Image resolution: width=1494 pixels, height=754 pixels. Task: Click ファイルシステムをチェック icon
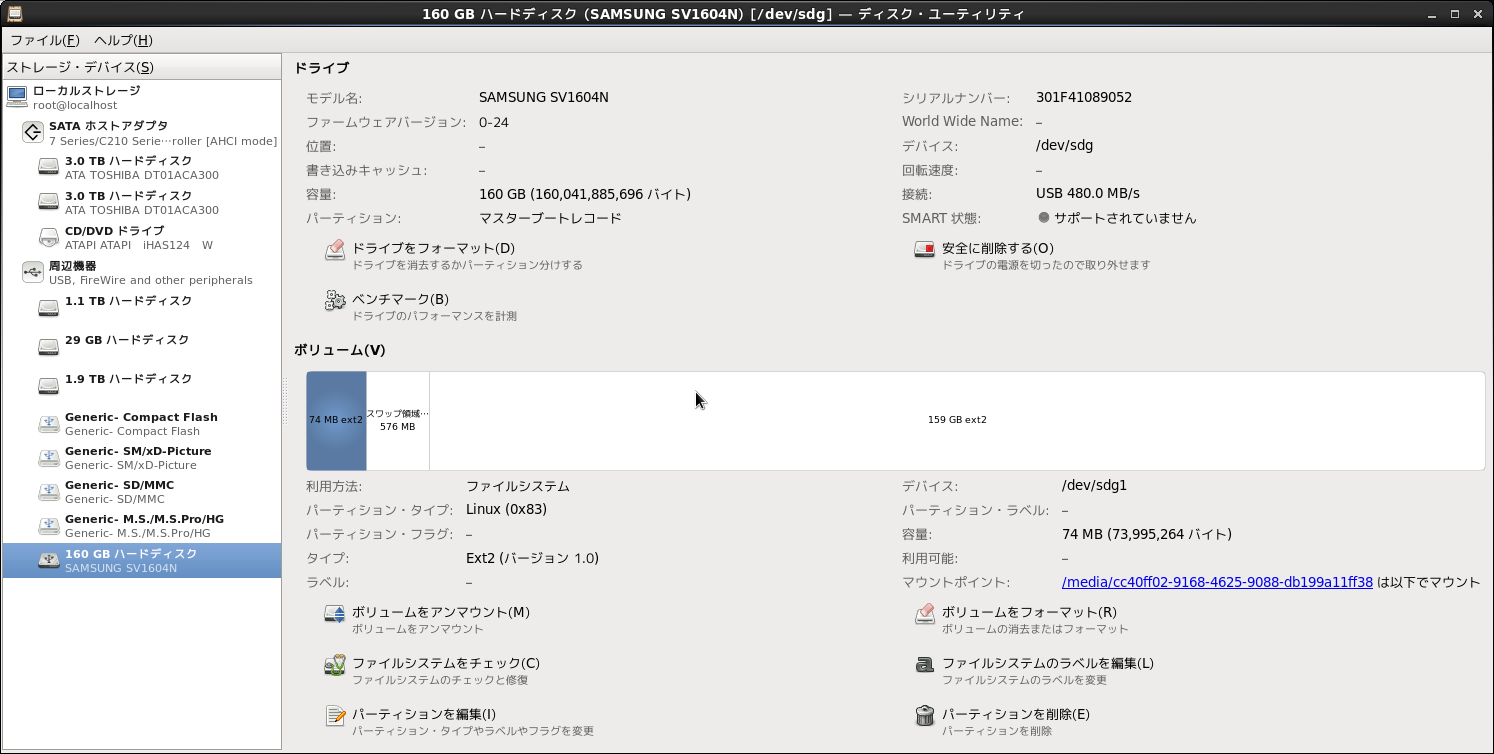[x=335, y=665]
